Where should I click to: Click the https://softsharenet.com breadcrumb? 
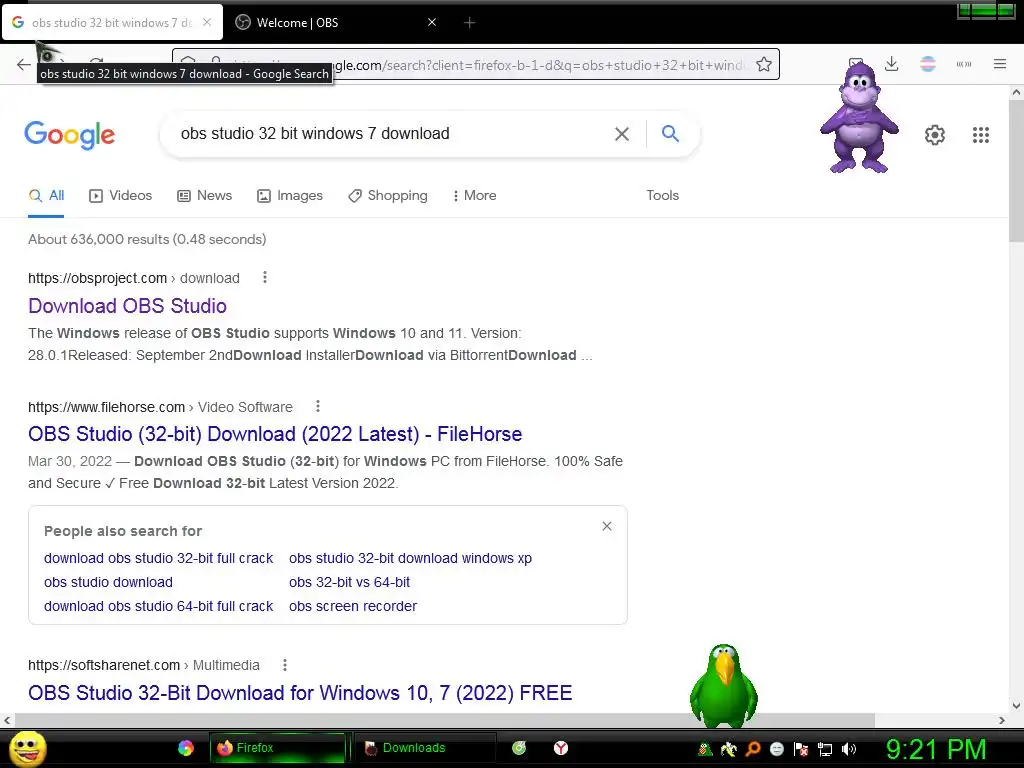(x=104, y=665)
